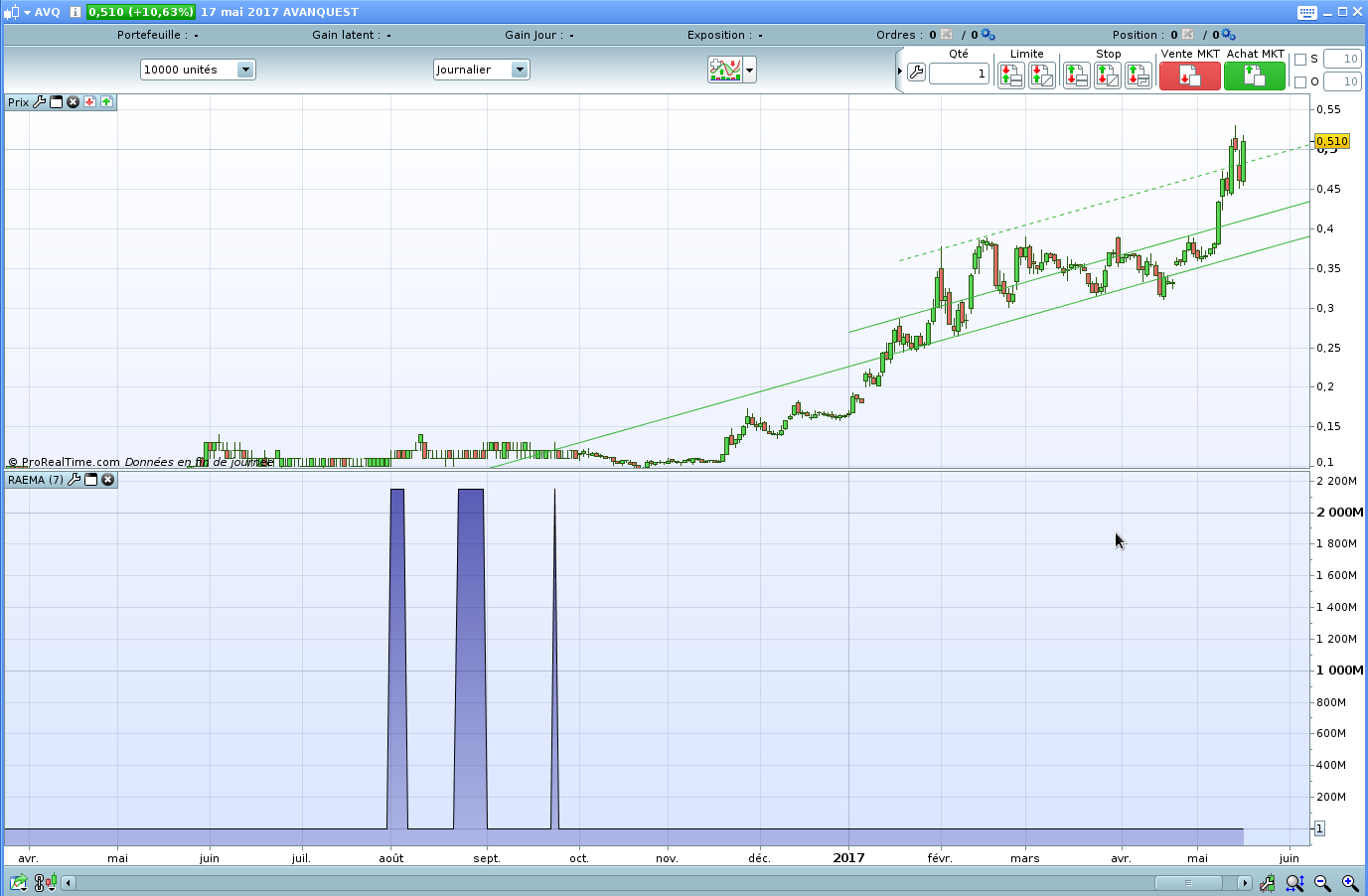Open the virtual keyboard icon in title bar

[x=1307, y=12]
